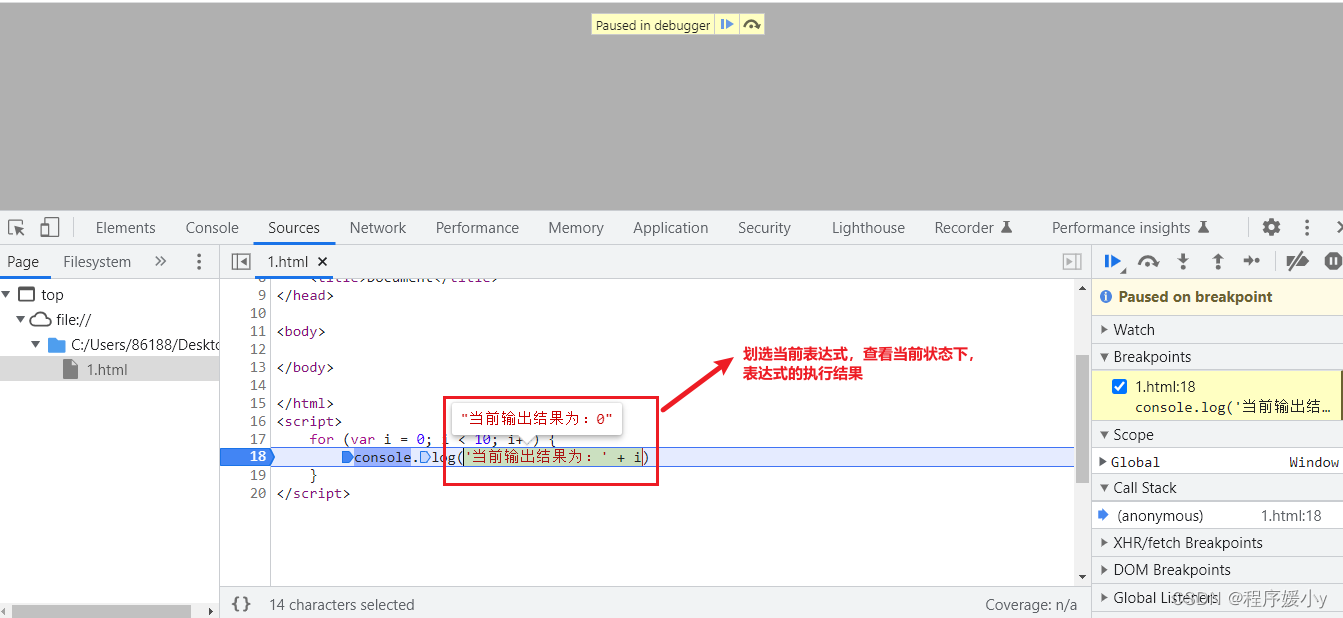The width and height of the screenshot is (1343, 618).
Task: Resume script execution in debugger toolbar
Action: [1112, 261]
